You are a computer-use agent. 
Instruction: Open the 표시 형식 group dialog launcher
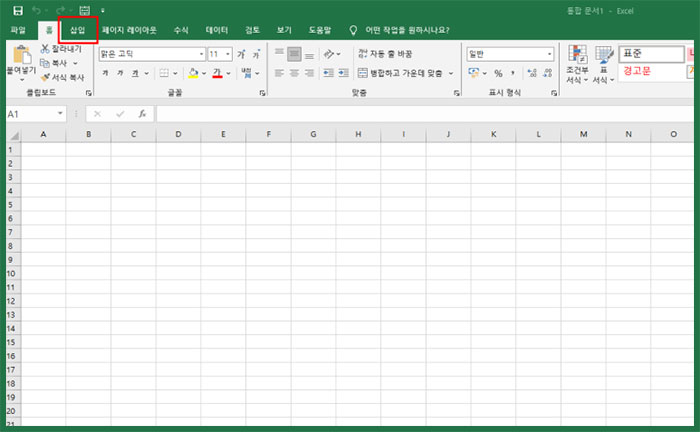tap(554, 93)
